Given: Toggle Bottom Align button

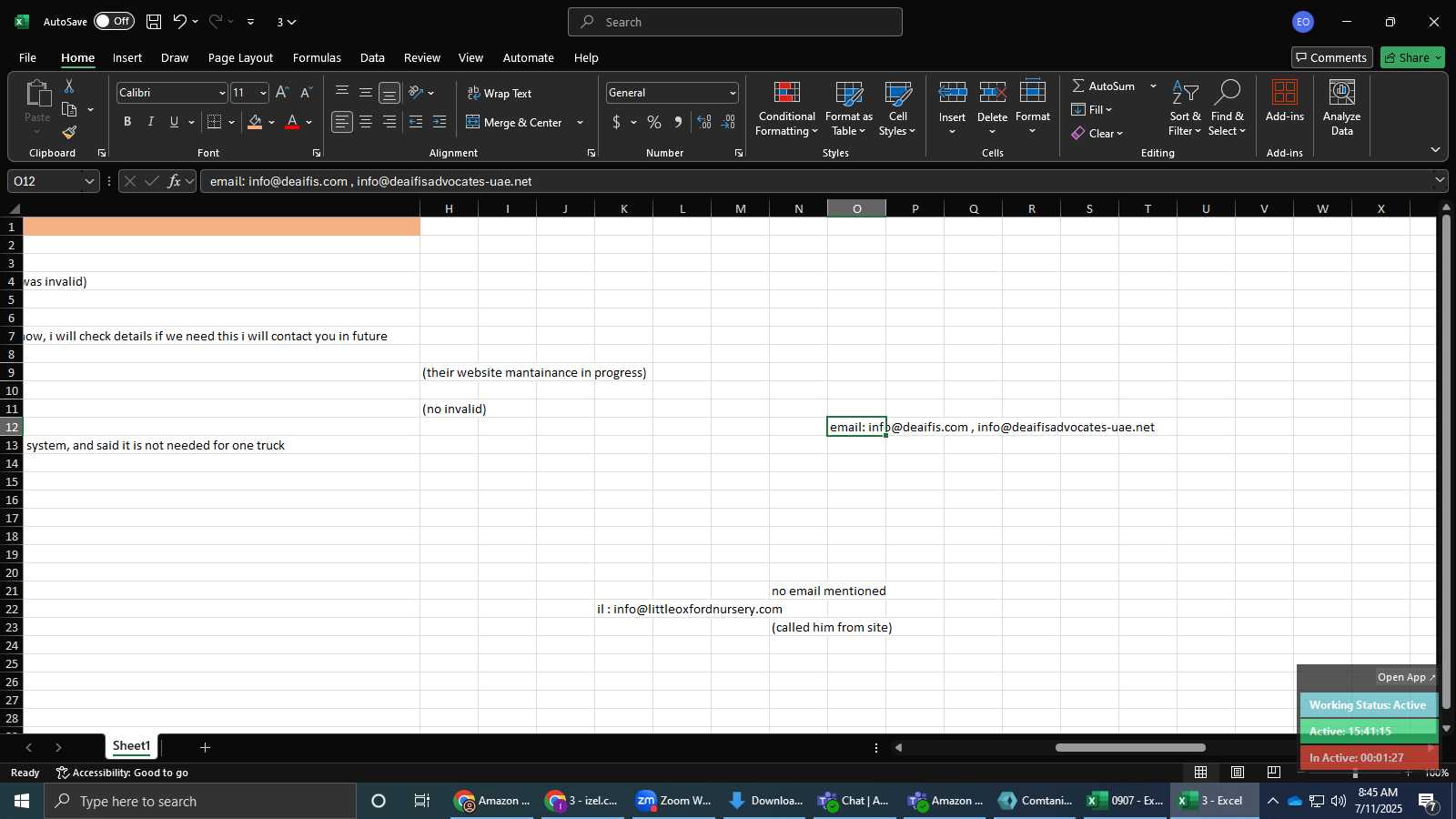Looking at the screenshot, I should [389, 93].
